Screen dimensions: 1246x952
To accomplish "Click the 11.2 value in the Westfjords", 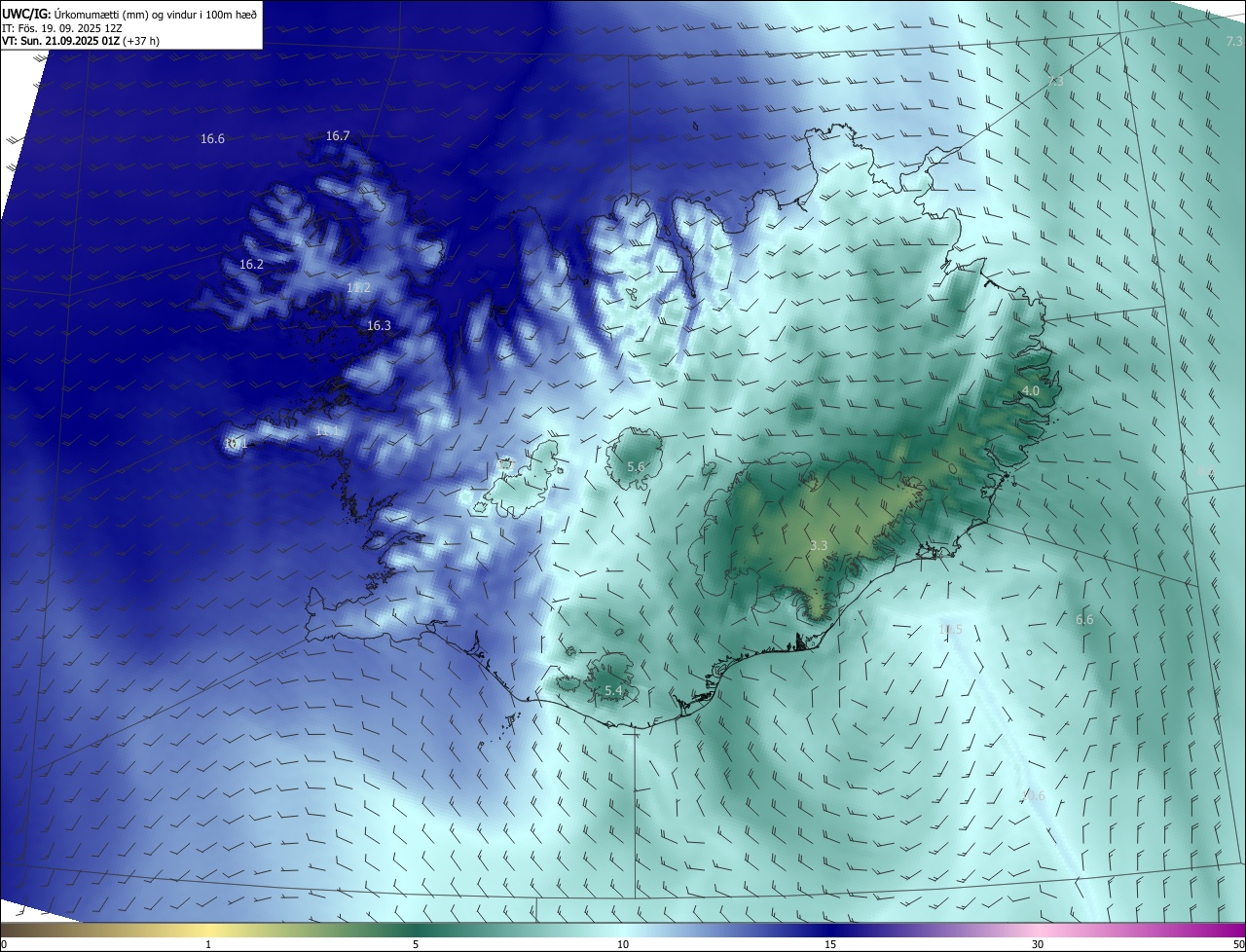I will [358, 288].
